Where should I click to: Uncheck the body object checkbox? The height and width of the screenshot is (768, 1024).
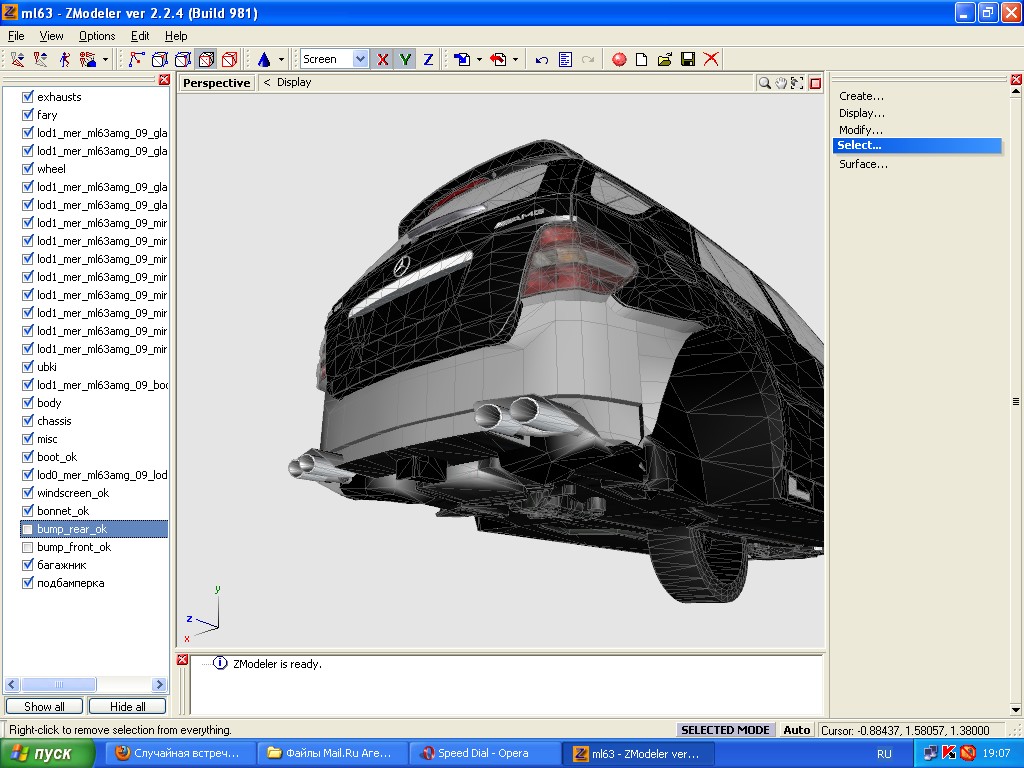coord(27,403)
